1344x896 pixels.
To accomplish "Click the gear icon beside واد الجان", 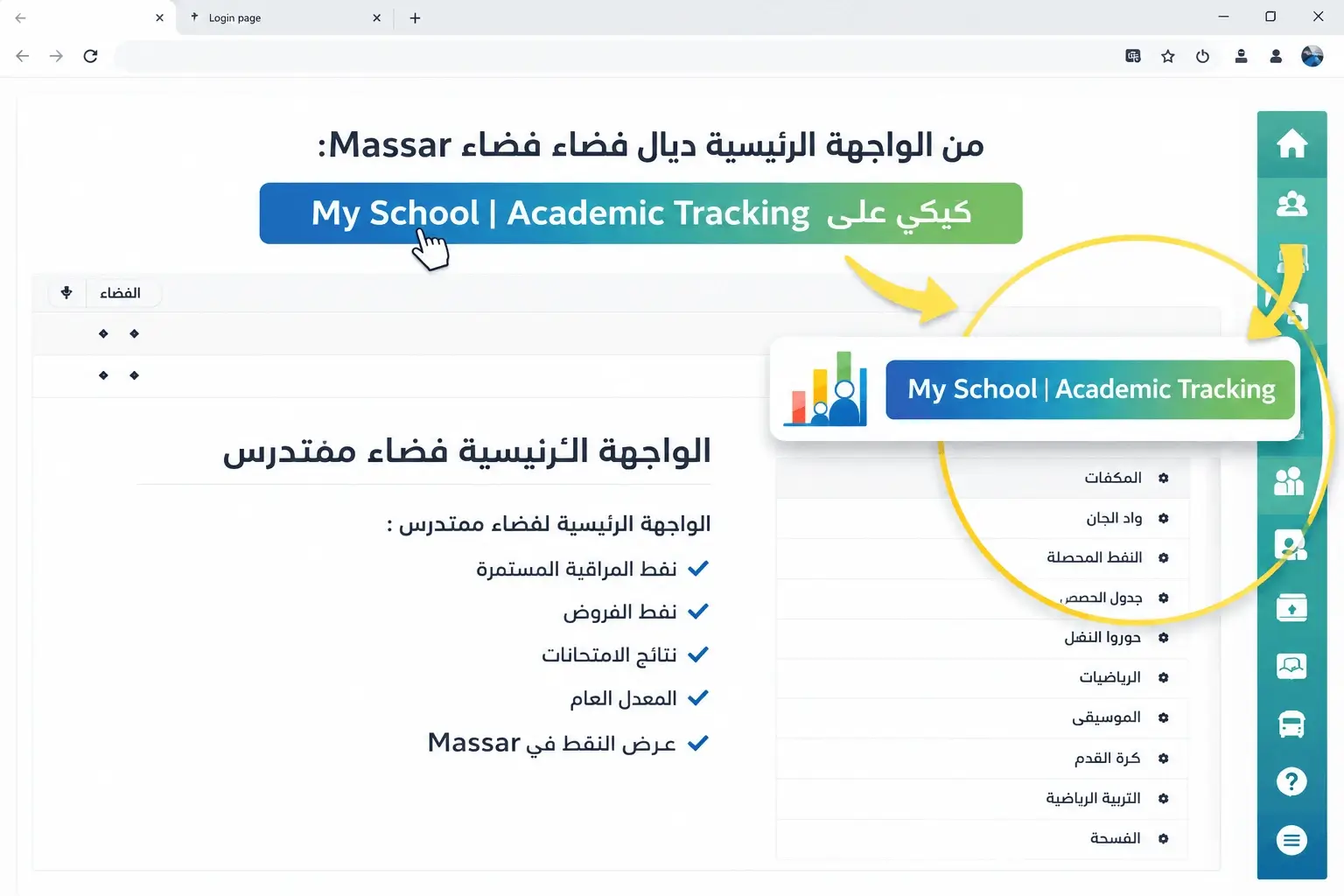I will (1164, 518).
